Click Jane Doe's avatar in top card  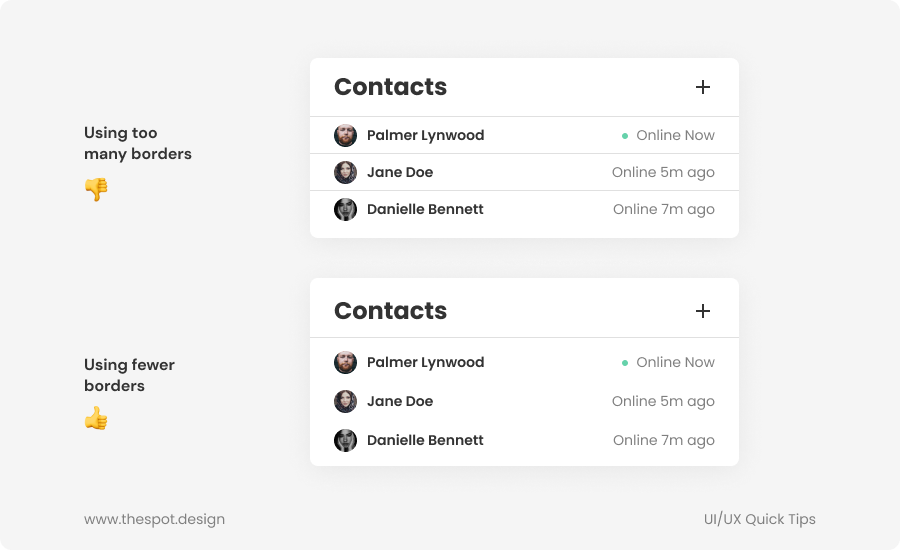point(345,172)
